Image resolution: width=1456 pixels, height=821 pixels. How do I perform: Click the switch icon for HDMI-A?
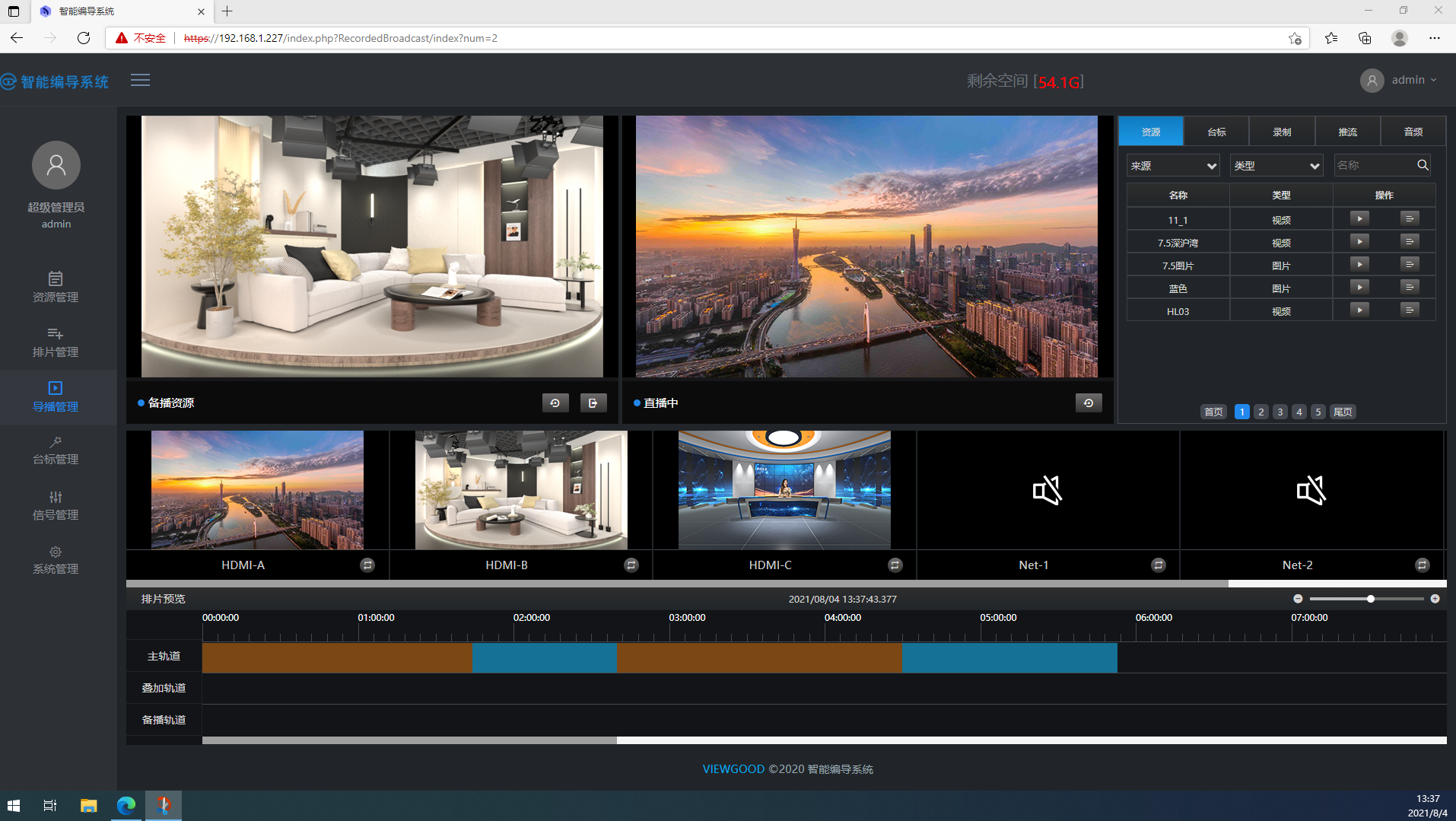[x=367, y=565]
